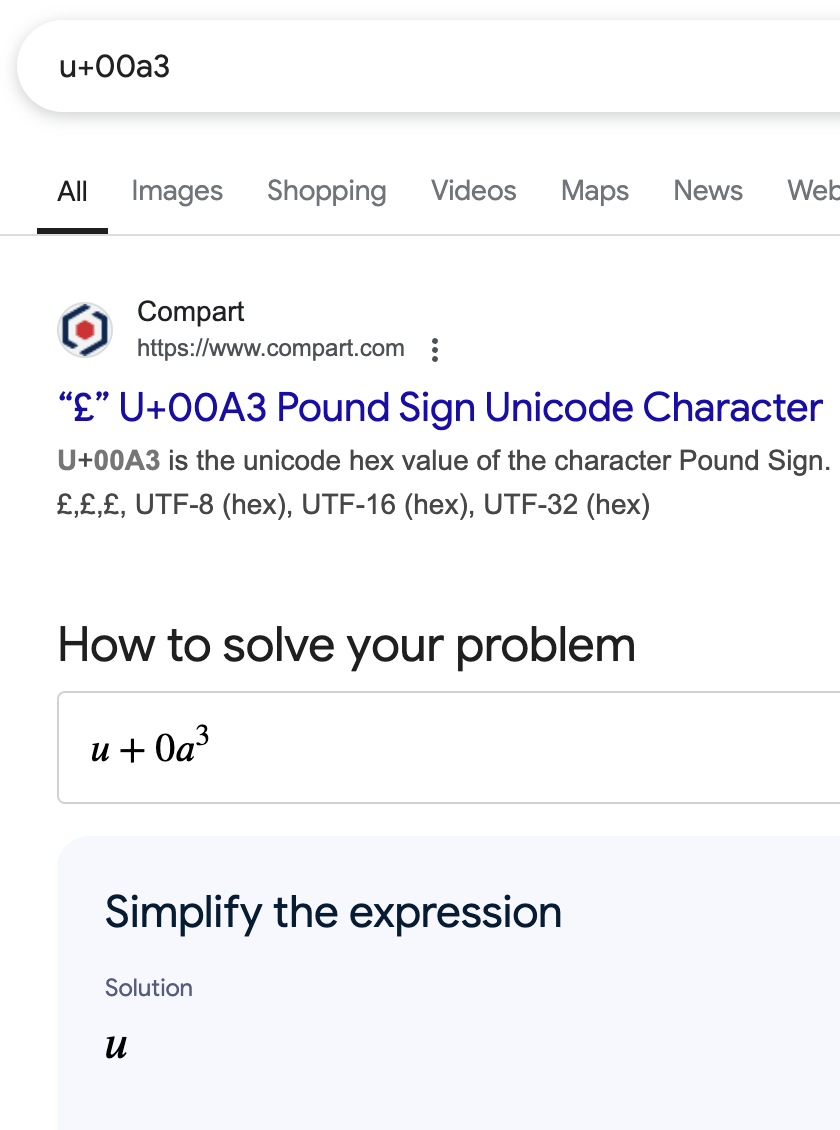840x1130 pixels.
Task: Select the All results tab
Action: [x=72, y=192]
